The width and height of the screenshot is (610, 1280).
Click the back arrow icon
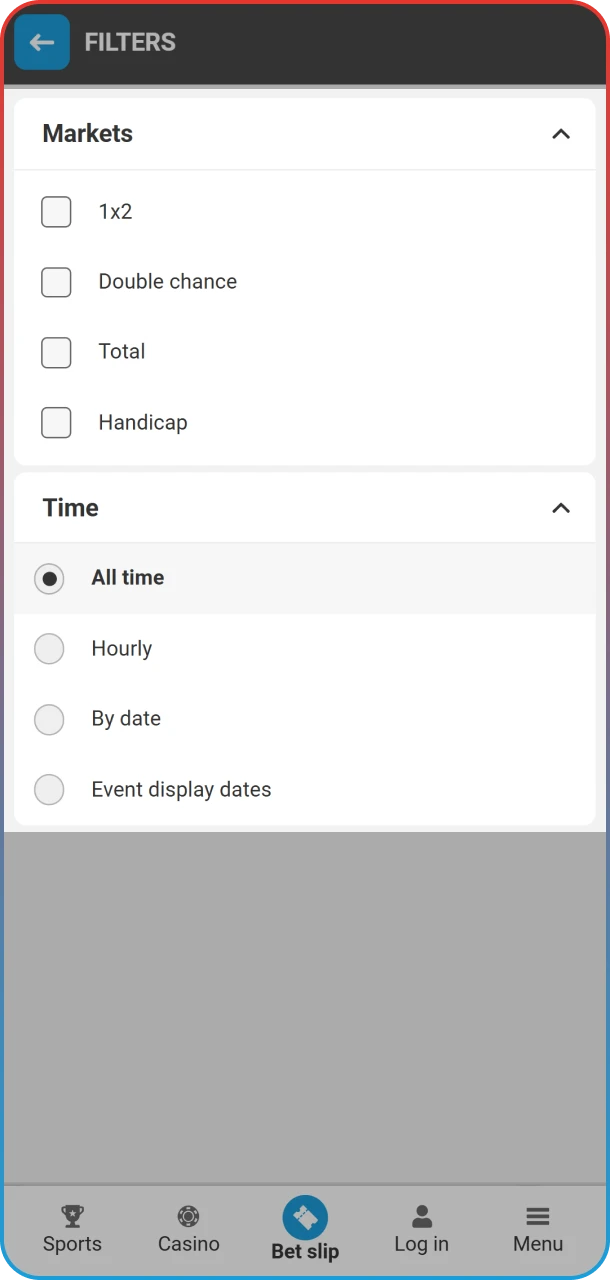(x=42, y=42)
